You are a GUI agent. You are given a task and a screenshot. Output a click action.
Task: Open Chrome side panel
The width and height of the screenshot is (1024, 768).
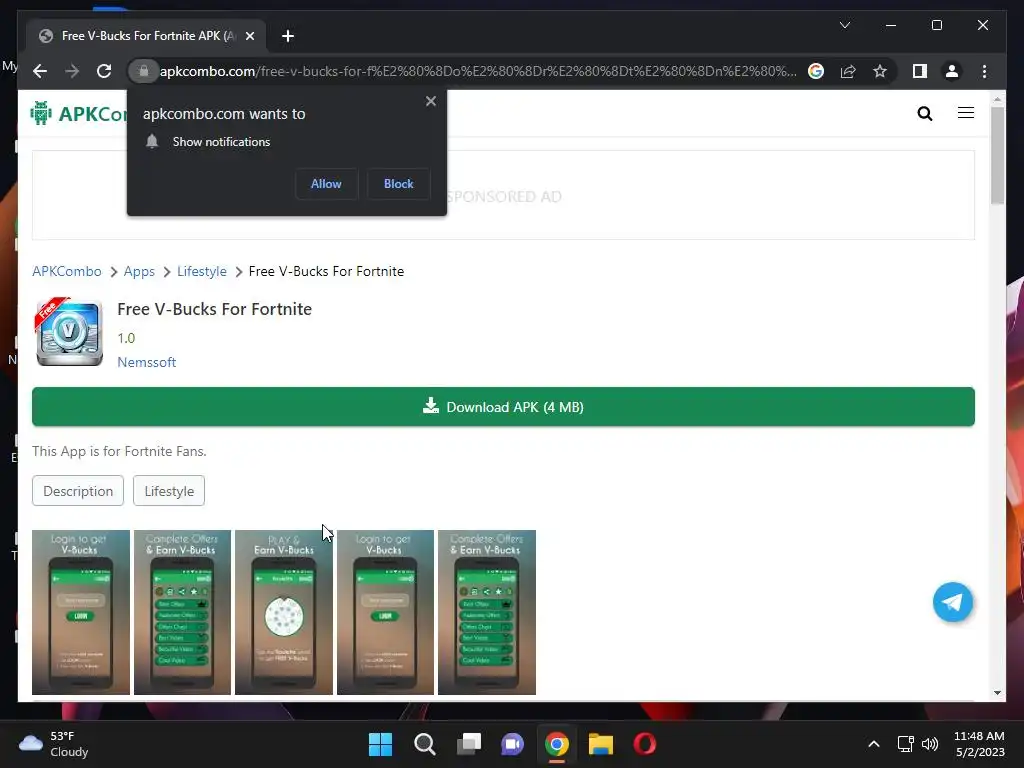(920, 71)
